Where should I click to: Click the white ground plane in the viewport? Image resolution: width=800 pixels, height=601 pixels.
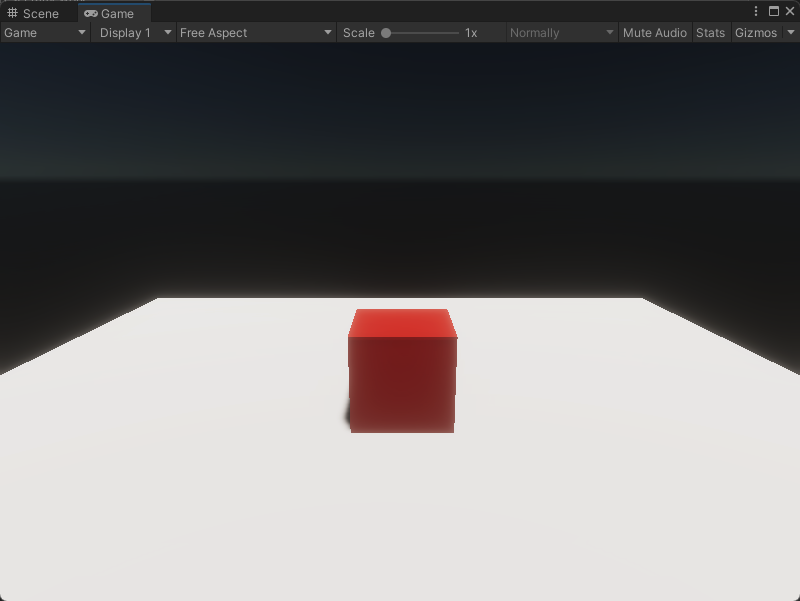[400, 500]
